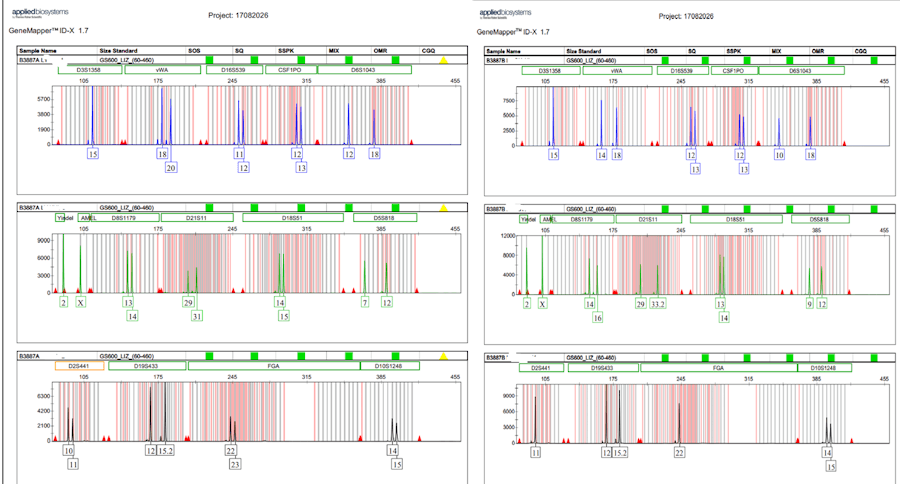This screenshot has height=486, width=900.
Task: Click the green SSPK flag in B3887B D3S1358 row
Action: (747, 60)
